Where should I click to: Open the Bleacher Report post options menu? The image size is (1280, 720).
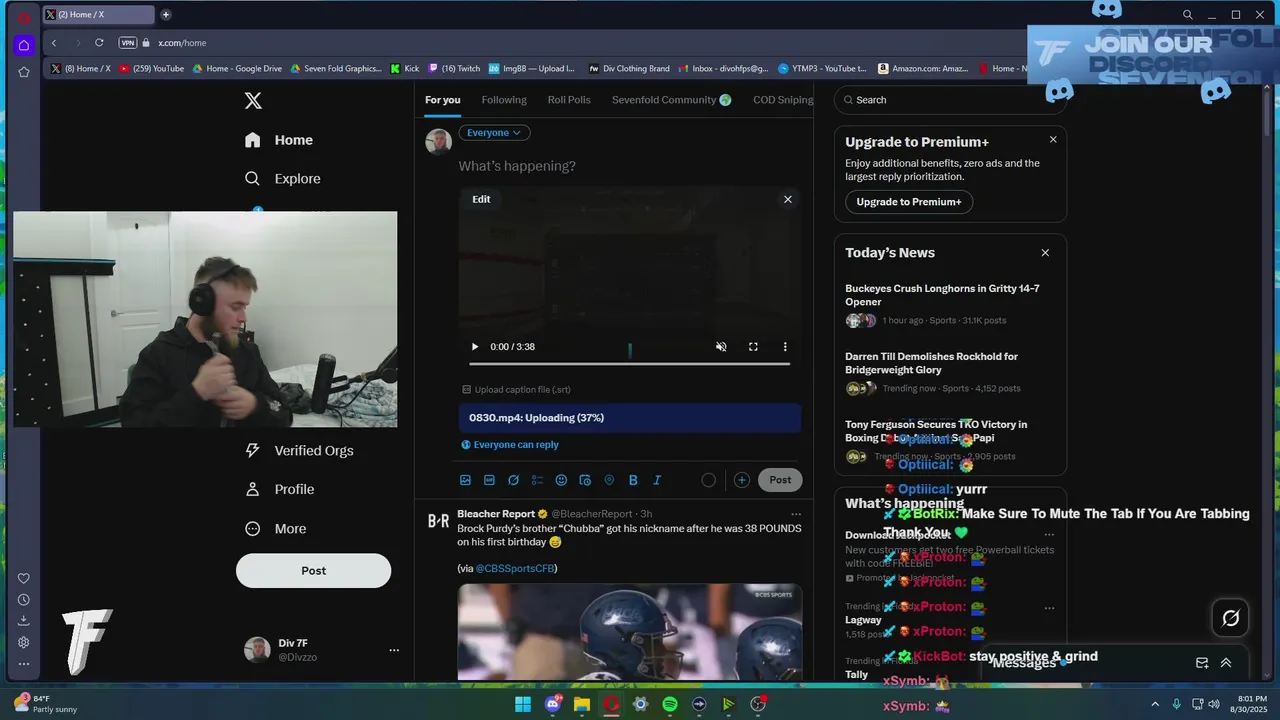click(796, 514)
